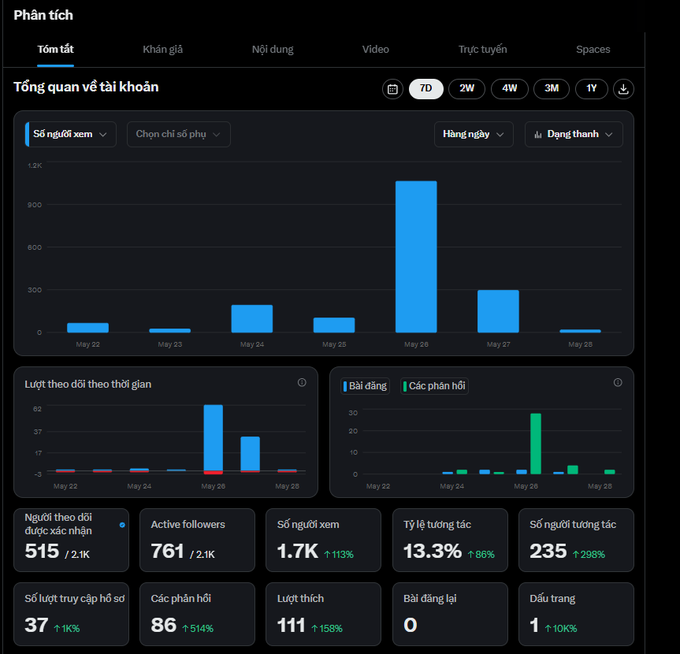Click the 113% increase indicator
Image resolution: width=680 pixels, height=654 pixels.
tap(339, 555)
